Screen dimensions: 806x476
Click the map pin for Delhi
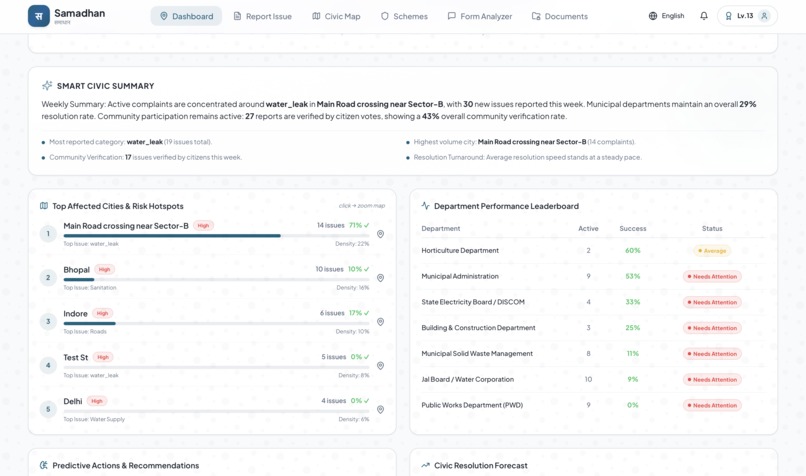pyautogui.click(x=380, y=410)
